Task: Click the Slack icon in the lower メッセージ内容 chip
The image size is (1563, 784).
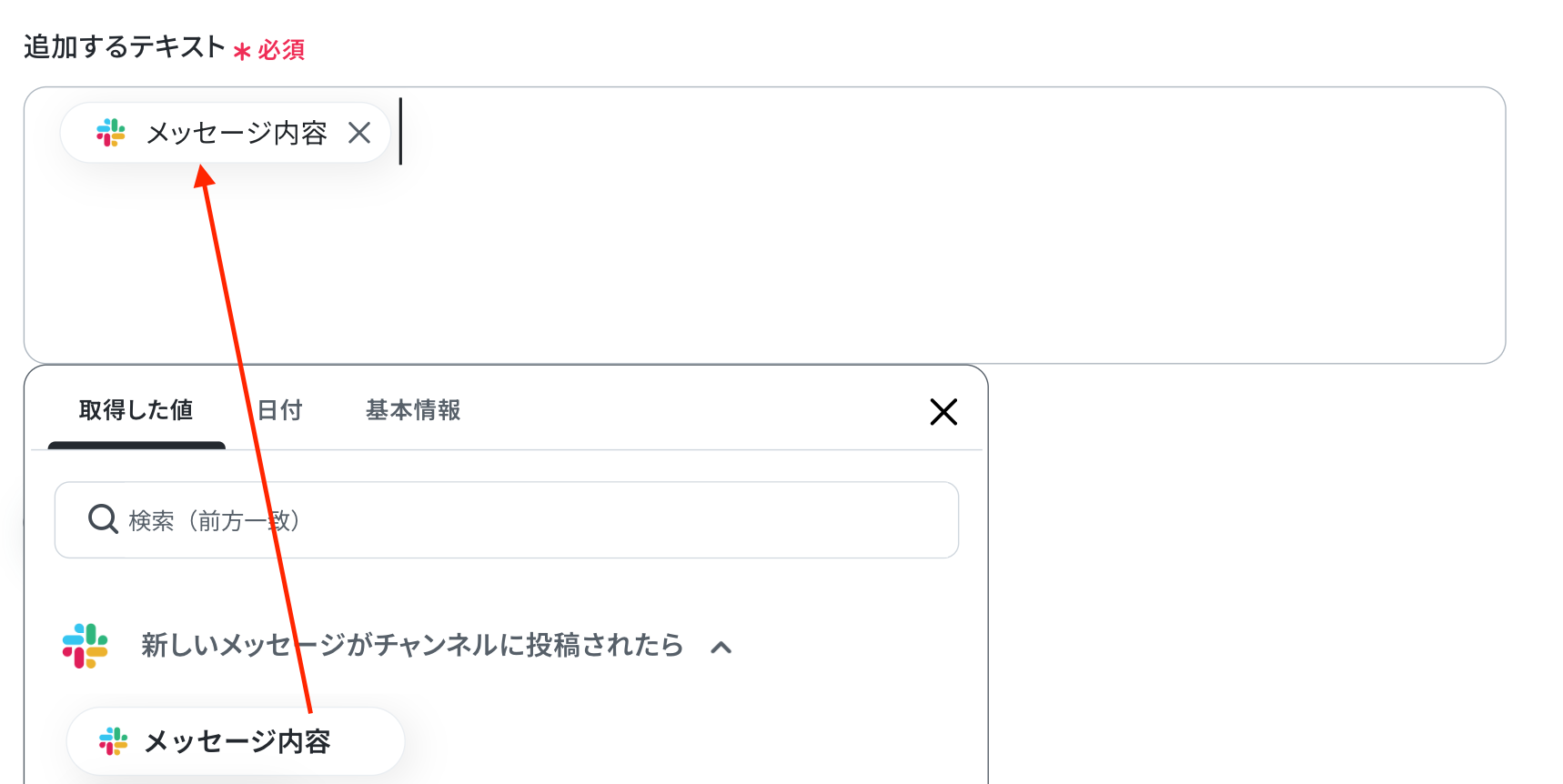Action: point(114,741)
